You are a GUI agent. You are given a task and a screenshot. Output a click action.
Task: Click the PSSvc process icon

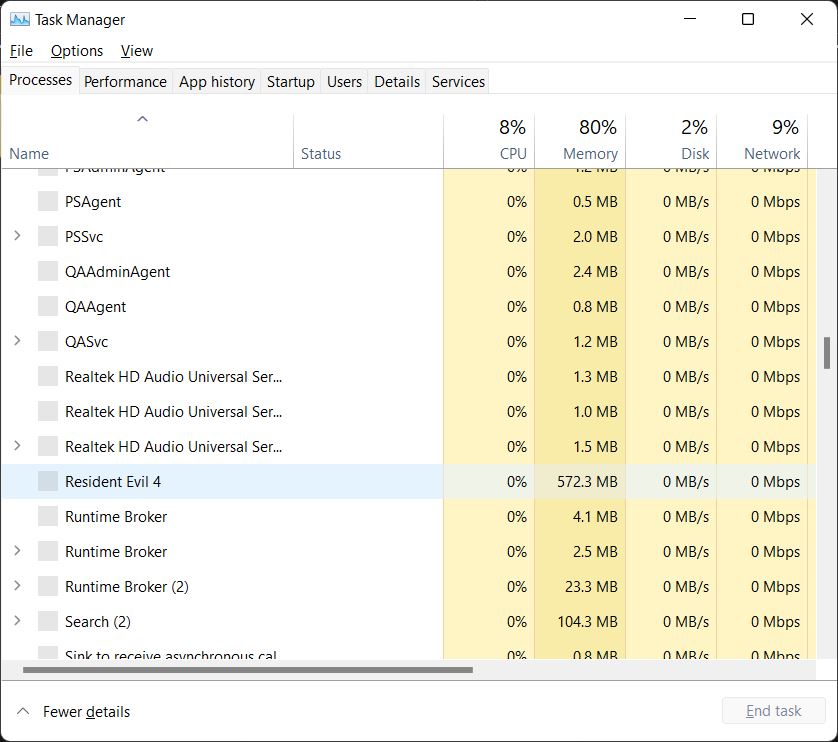coord(48,237)
